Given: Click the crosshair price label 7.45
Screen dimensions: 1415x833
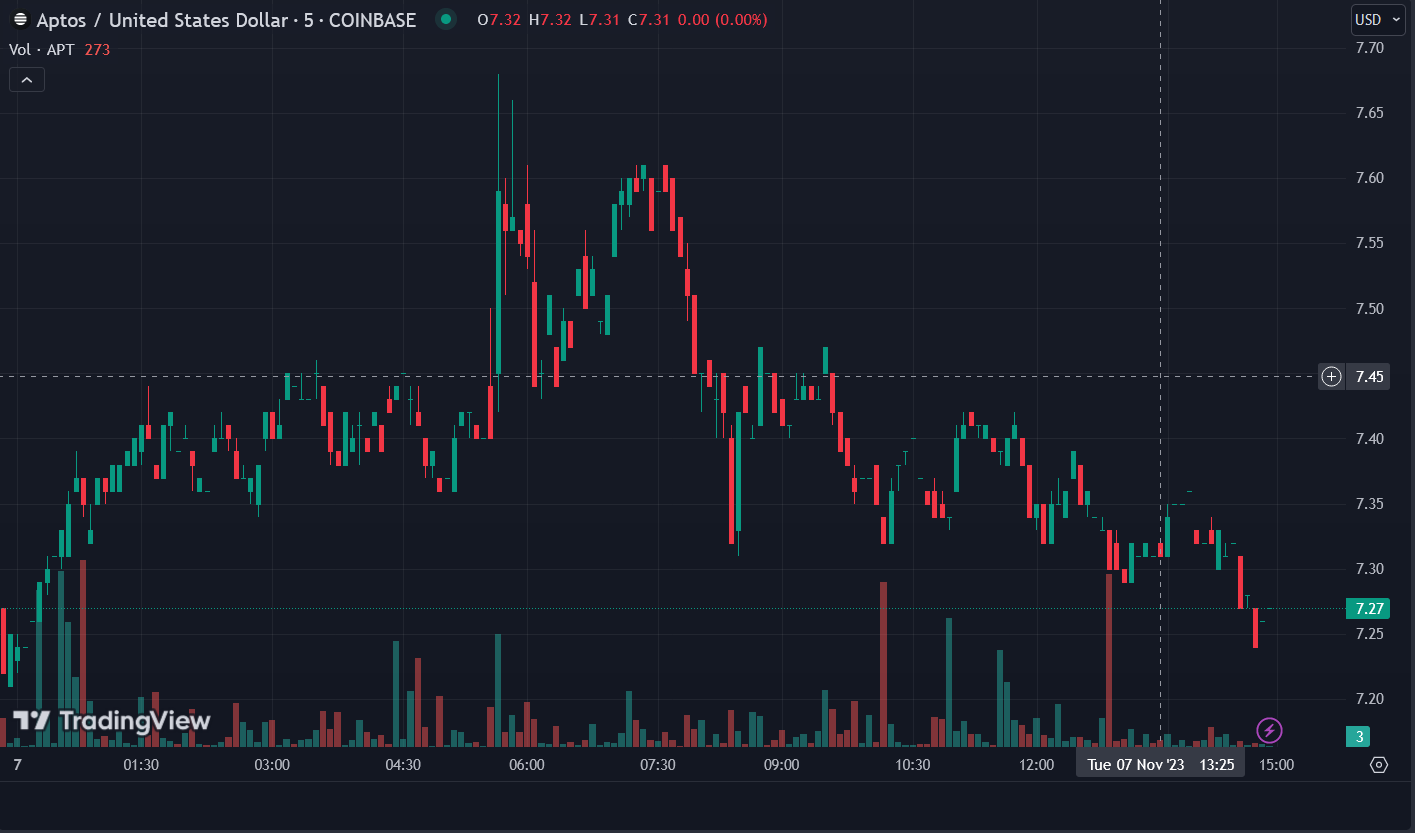Looking at the screenshot, I should pos(1369,377).
